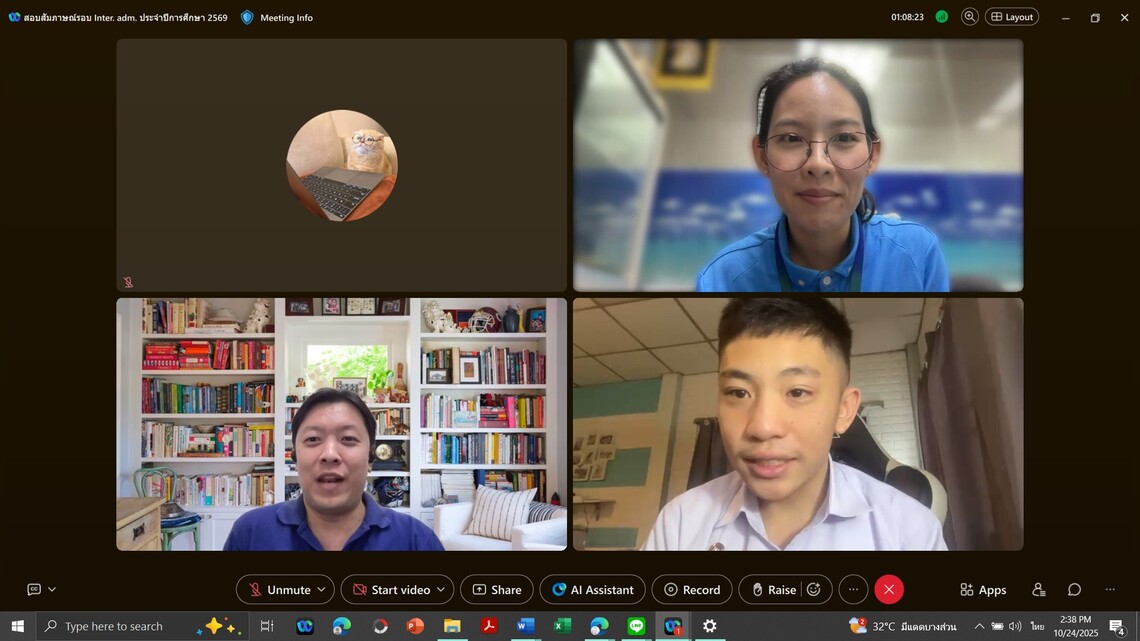
Task: Open the Layout options
Action: click(x=1012, y=17)
